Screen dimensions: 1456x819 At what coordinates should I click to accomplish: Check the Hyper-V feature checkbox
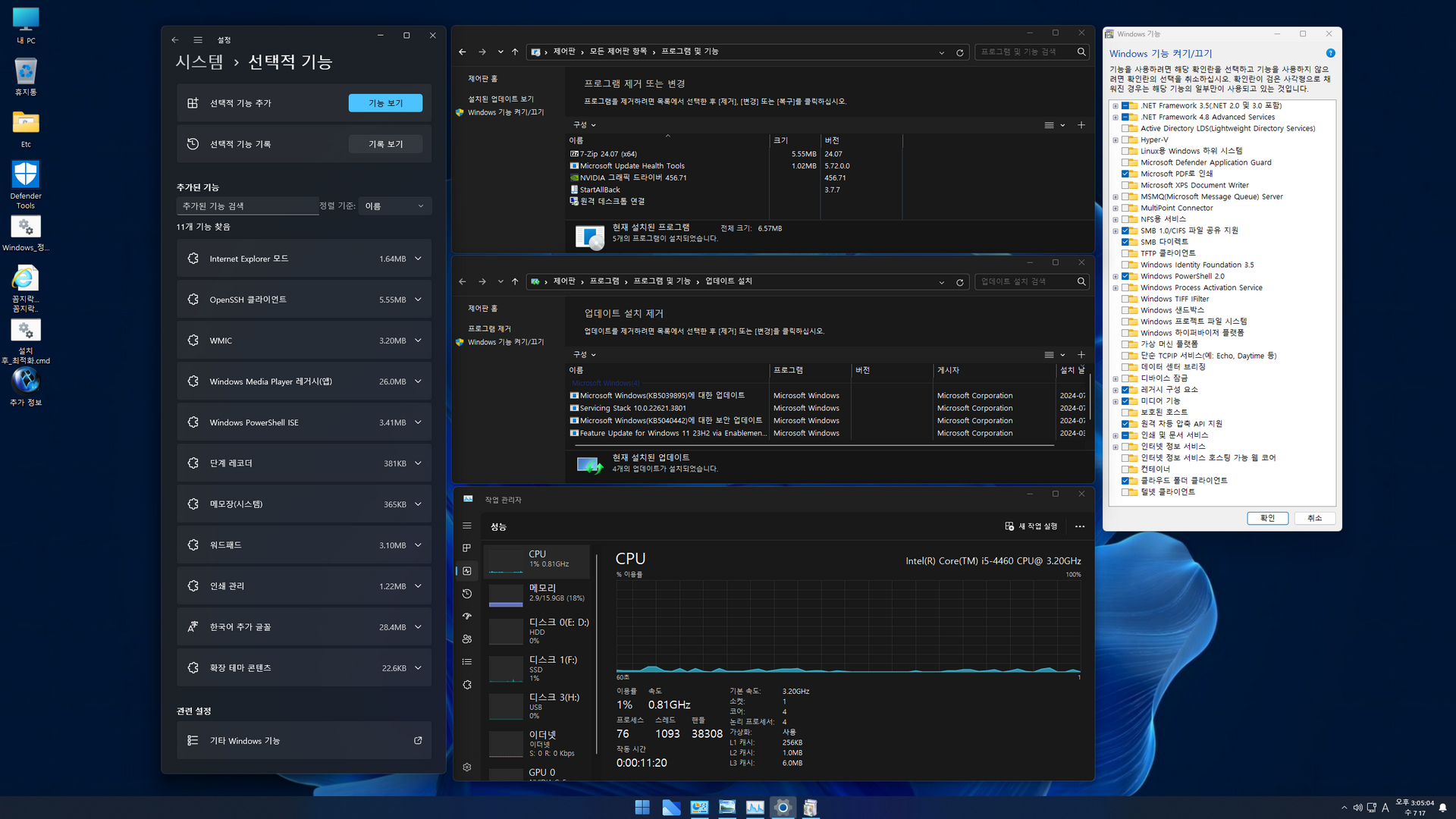pos(1125,140)
